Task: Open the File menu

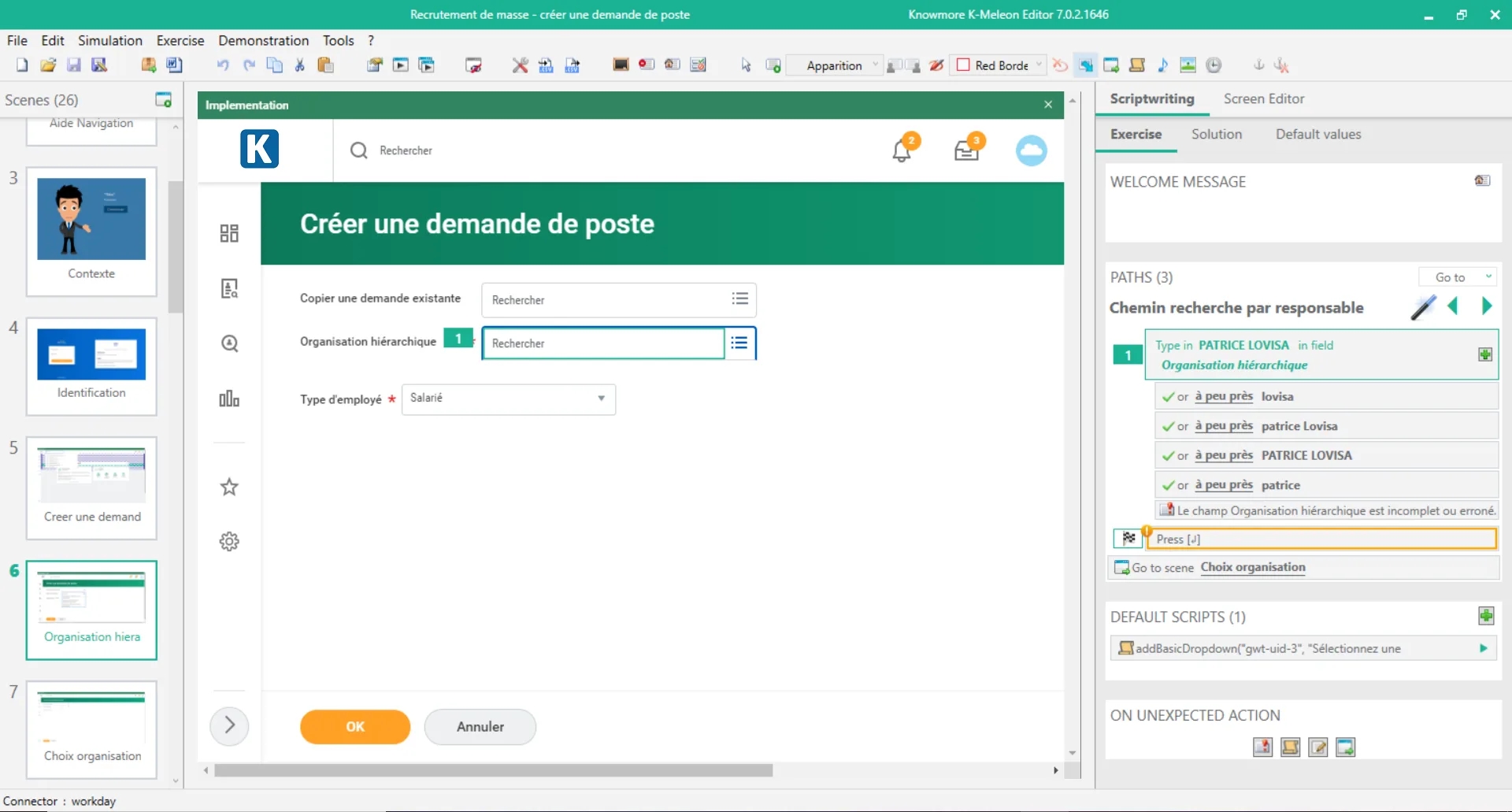Action: 17,40
